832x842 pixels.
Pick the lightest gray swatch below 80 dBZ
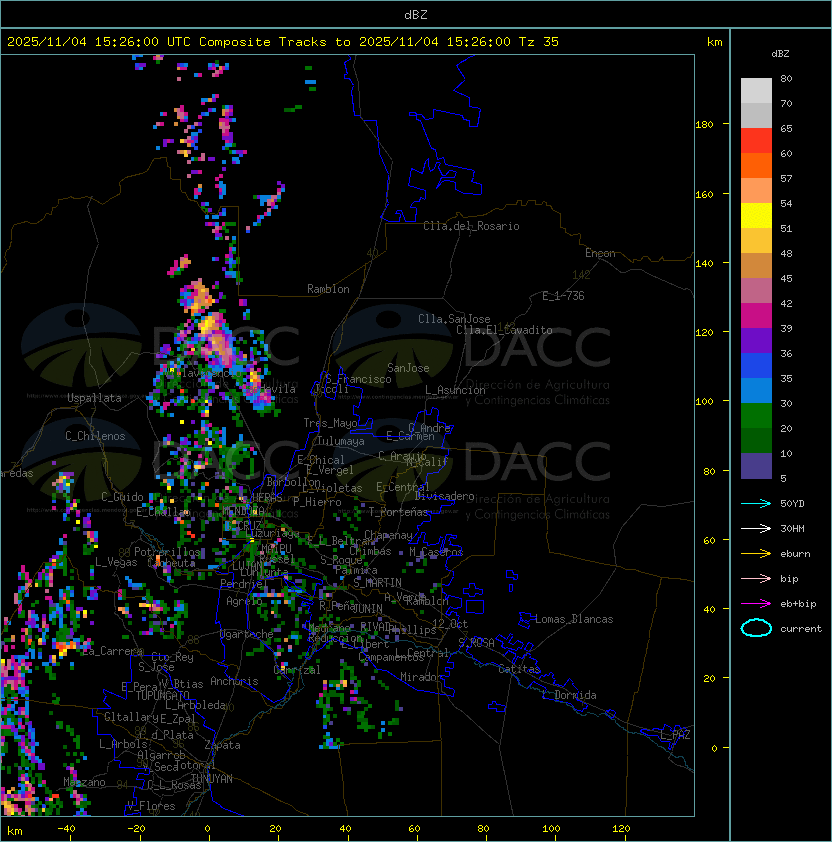(x=756, y=91)
